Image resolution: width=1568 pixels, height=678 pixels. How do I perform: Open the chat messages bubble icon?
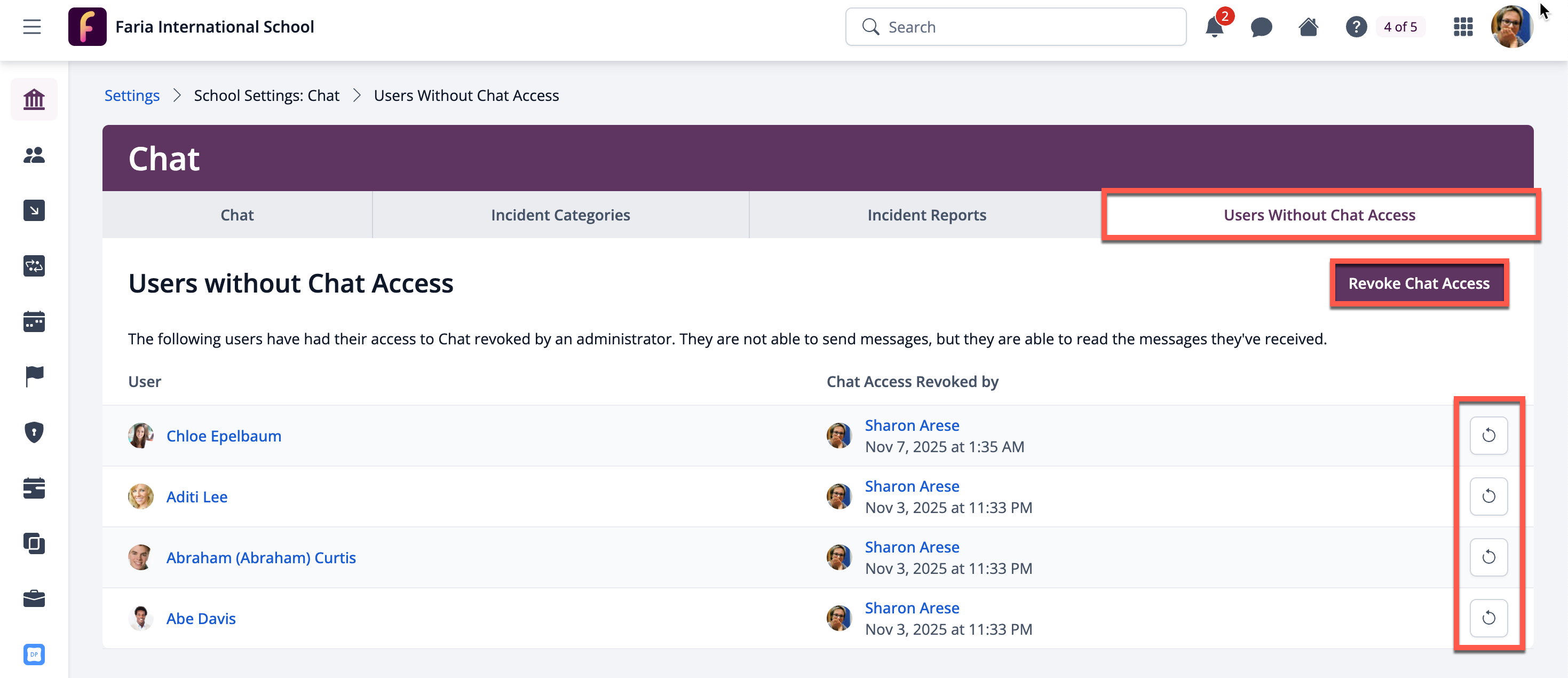coord(1261,27)
